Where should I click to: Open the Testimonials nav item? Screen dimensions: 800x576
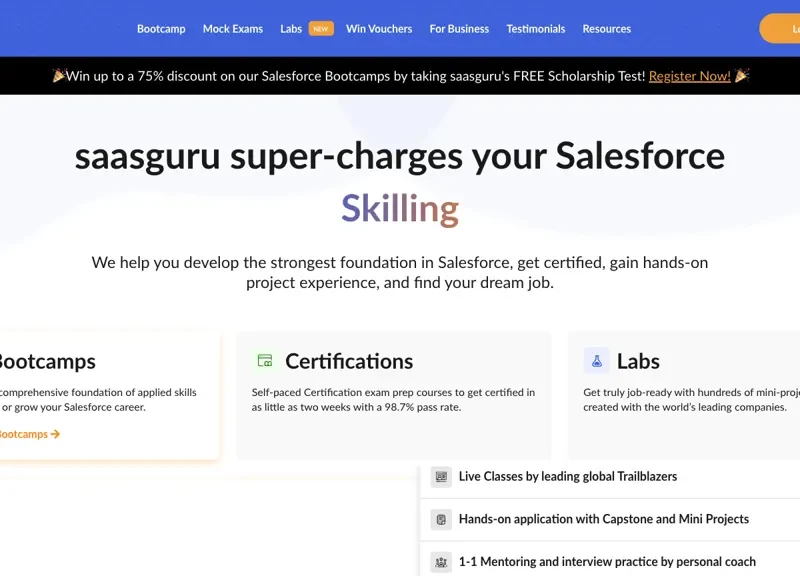point(536,29)
